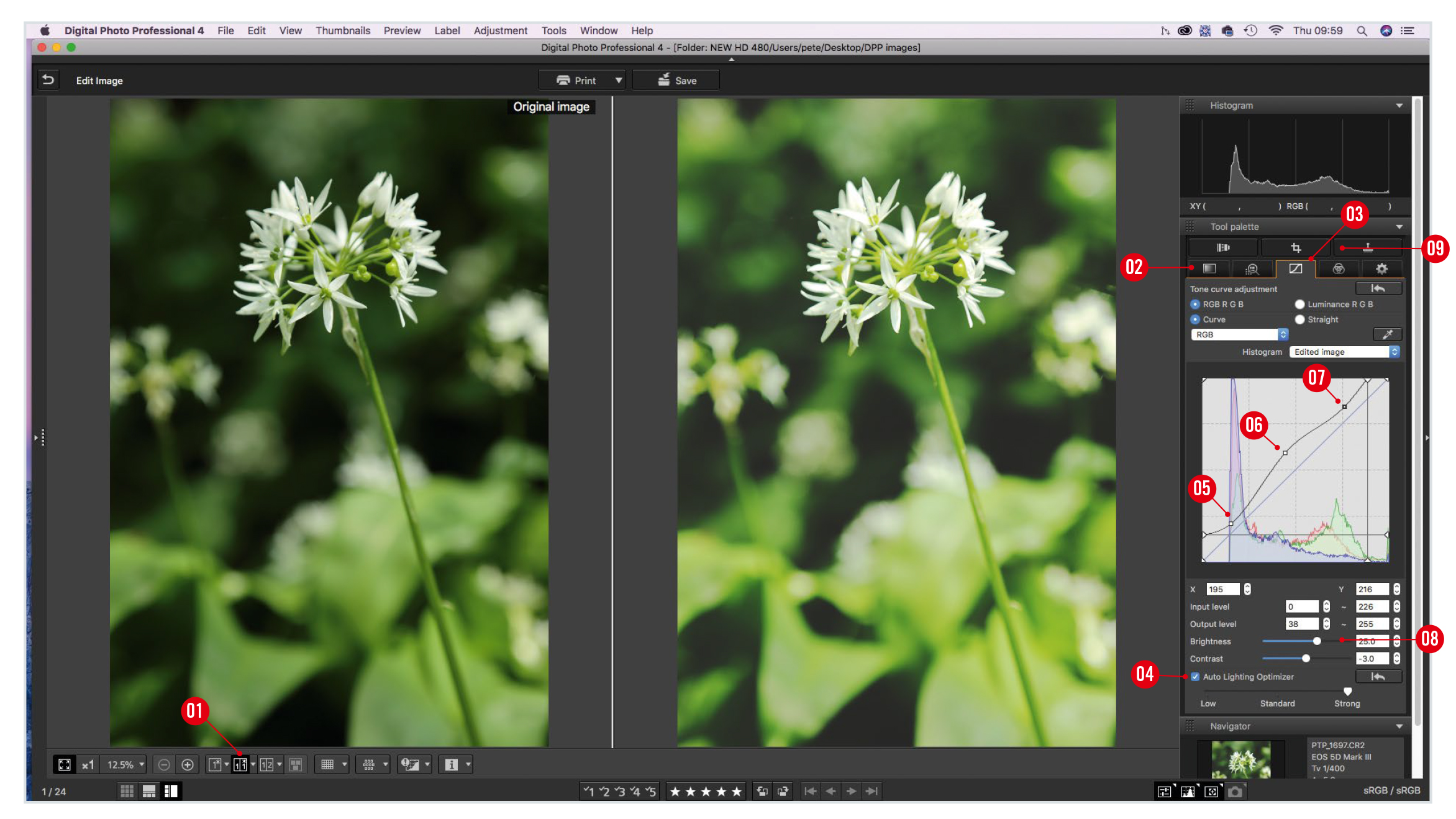Zoom out with the minus magnifier
This screenshot has height=819, width=1456.
click(x=164, y=764)
